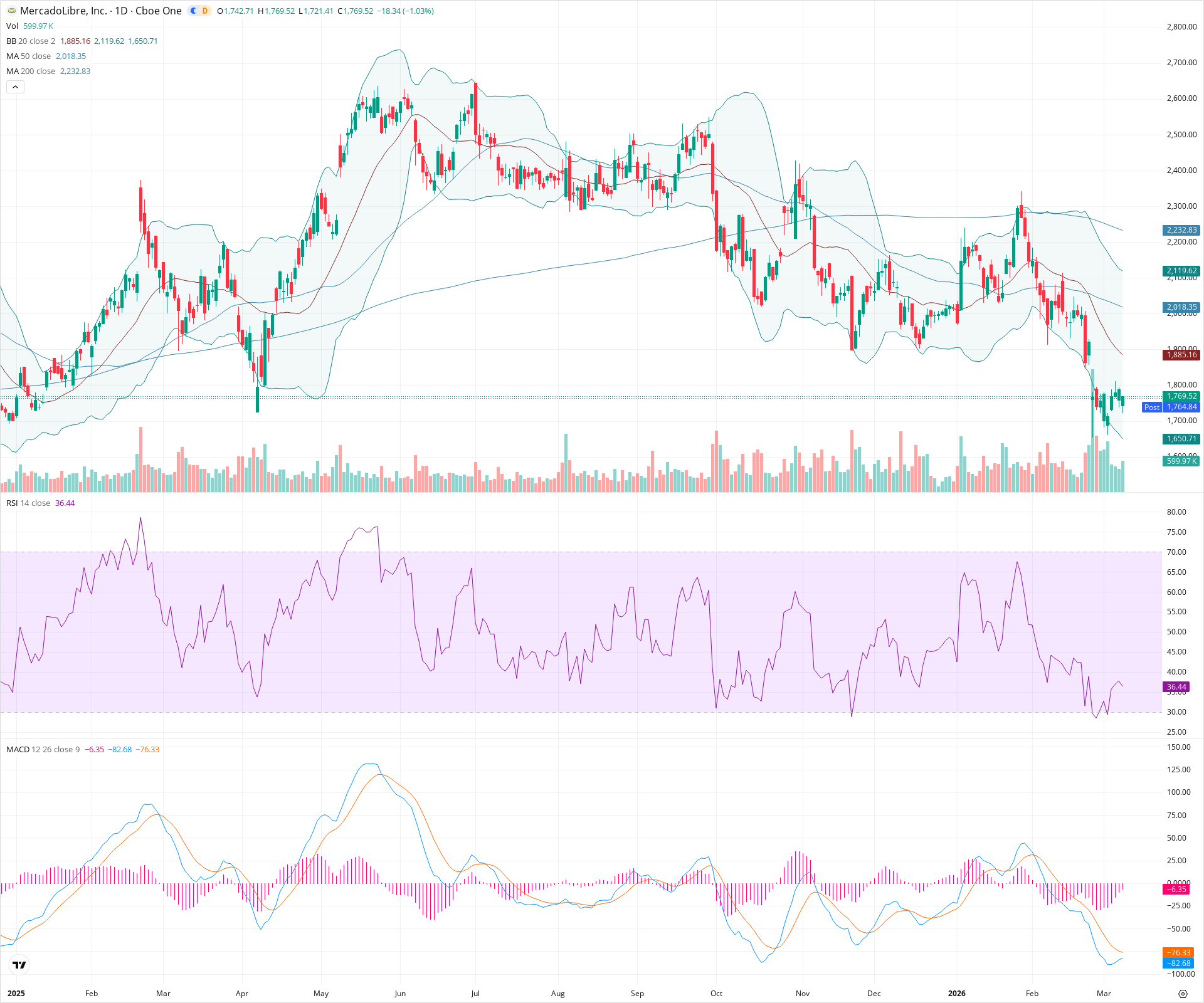Open the Vol indicator legend
The width and height of the screenshot is (1204, 1003).
click(13, 26)
